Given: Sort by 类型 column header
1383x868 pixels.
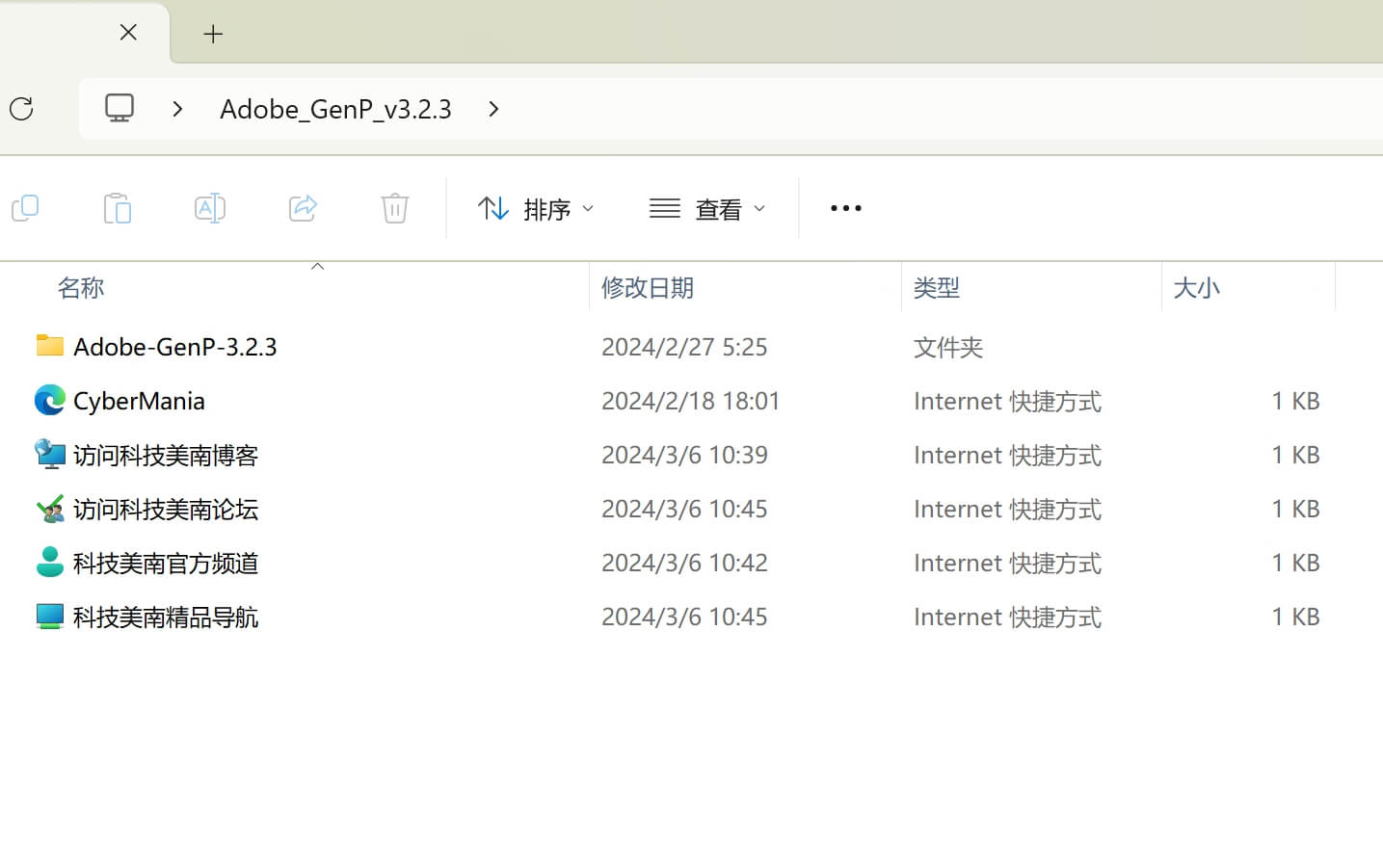Looking at the screenshot, I should pyautogui.click(x=937, y=287).
